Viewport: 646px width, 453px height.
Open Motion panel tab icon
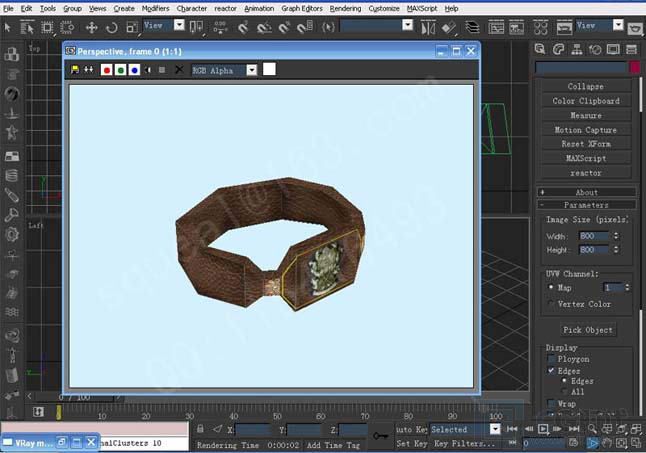point(595,49)
